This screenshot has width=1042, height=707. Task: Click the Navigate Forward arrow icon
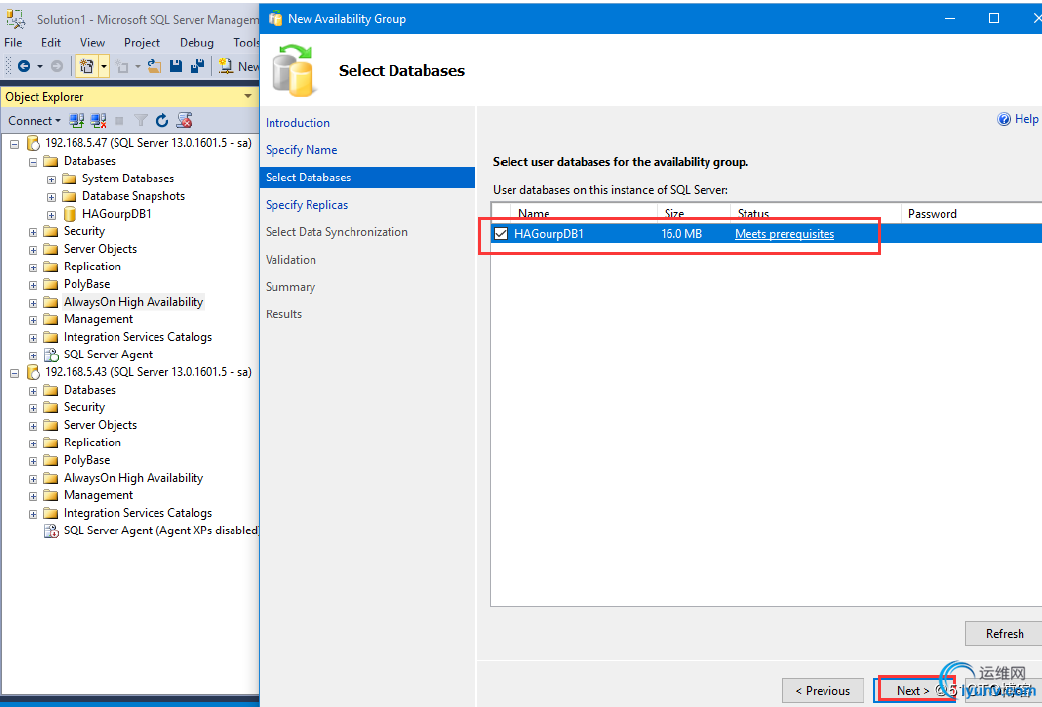point(57,66)
